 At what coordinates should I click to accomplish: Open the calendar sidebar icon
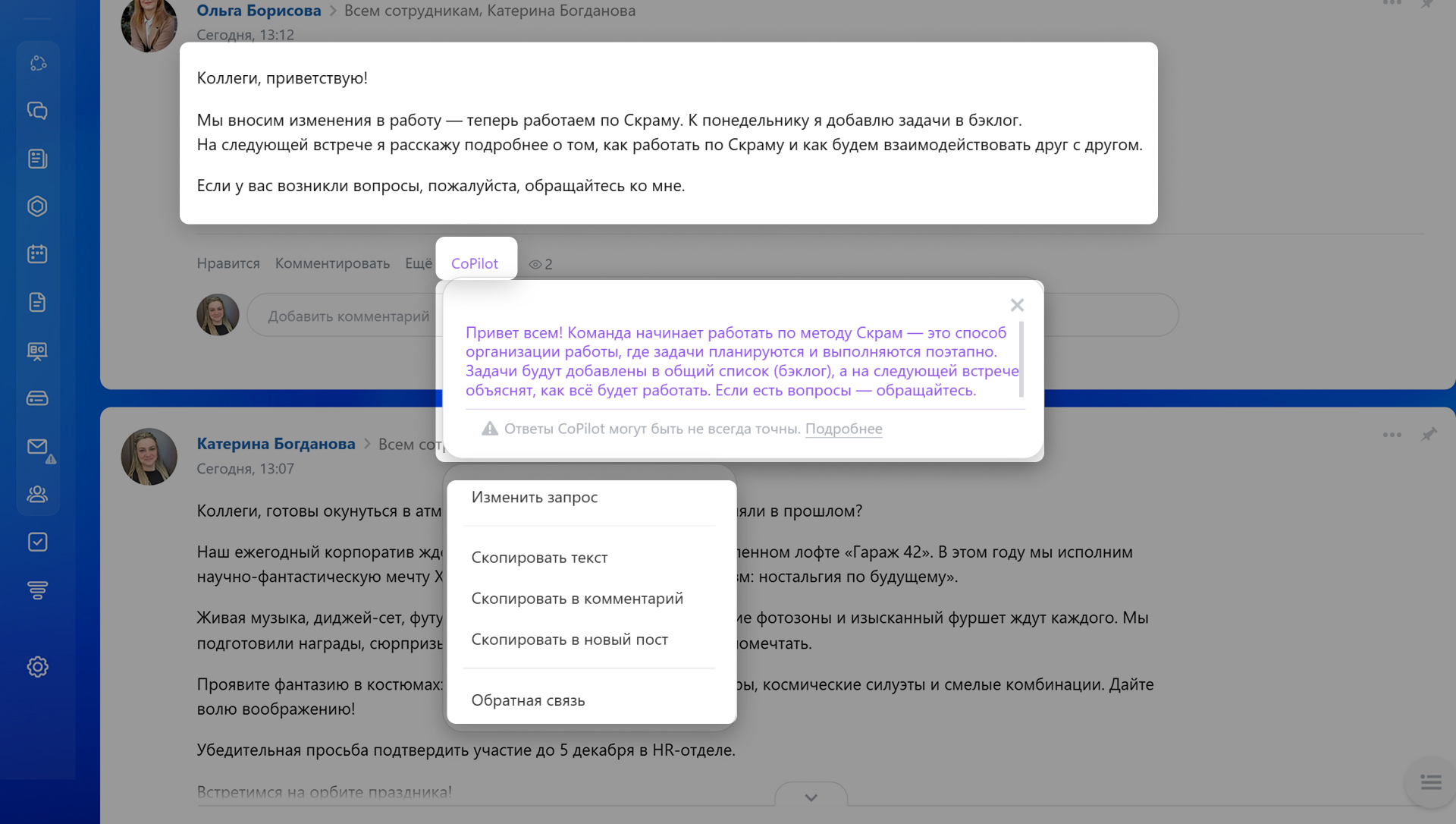tap(37, 254)
